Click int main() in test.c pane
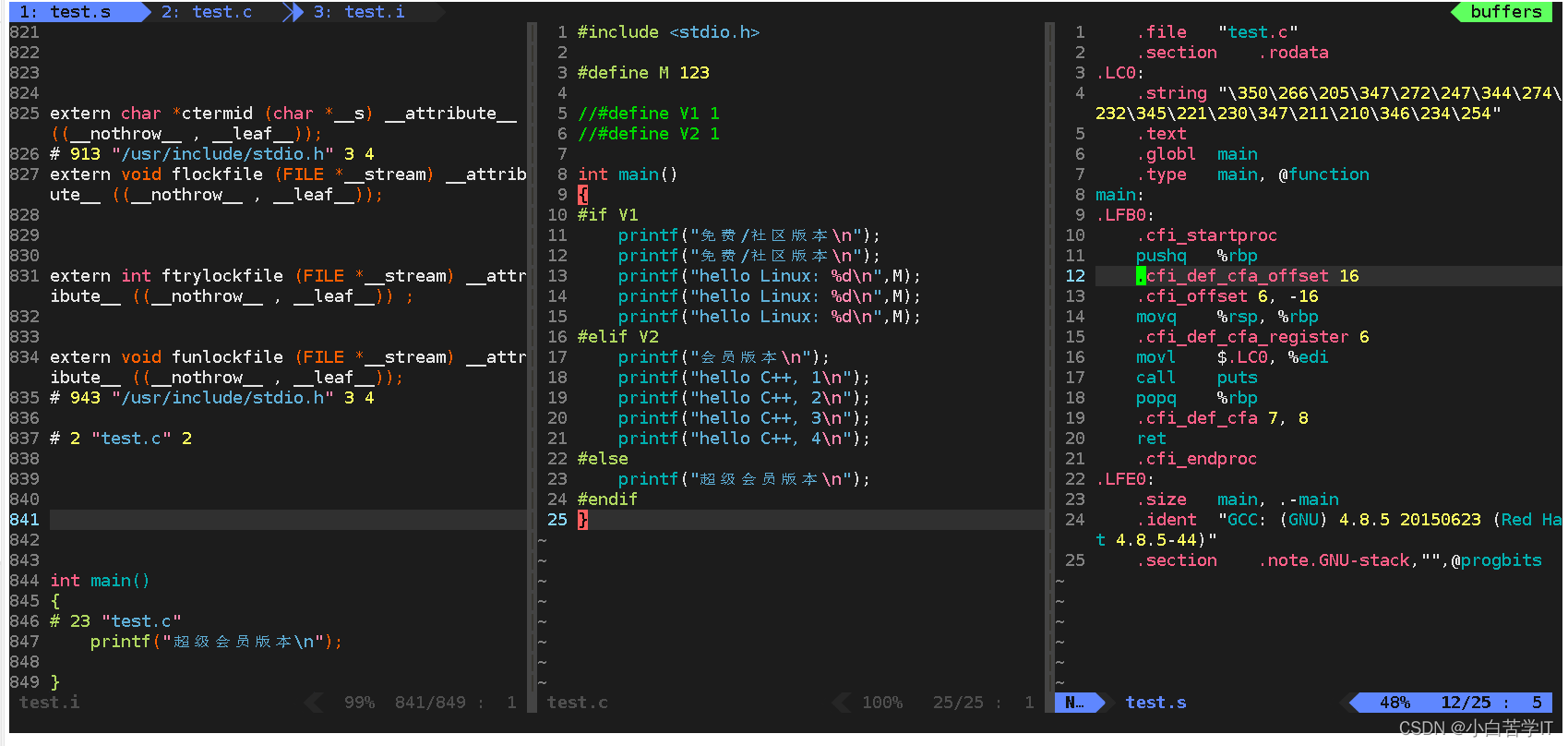This screenshot has height=746, width=1568. [x=628, y=174]
